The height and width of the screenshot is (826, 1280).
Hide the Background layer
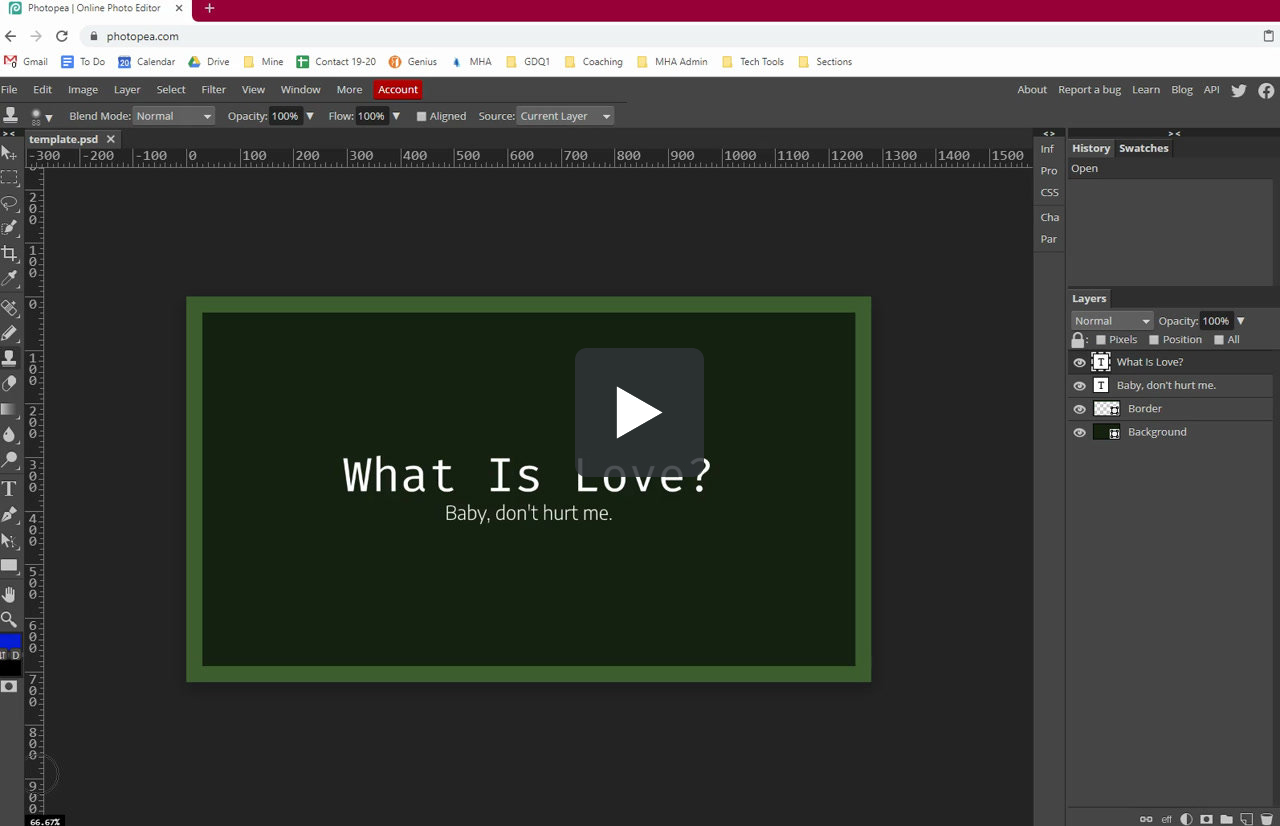(x=1079, y=433)
